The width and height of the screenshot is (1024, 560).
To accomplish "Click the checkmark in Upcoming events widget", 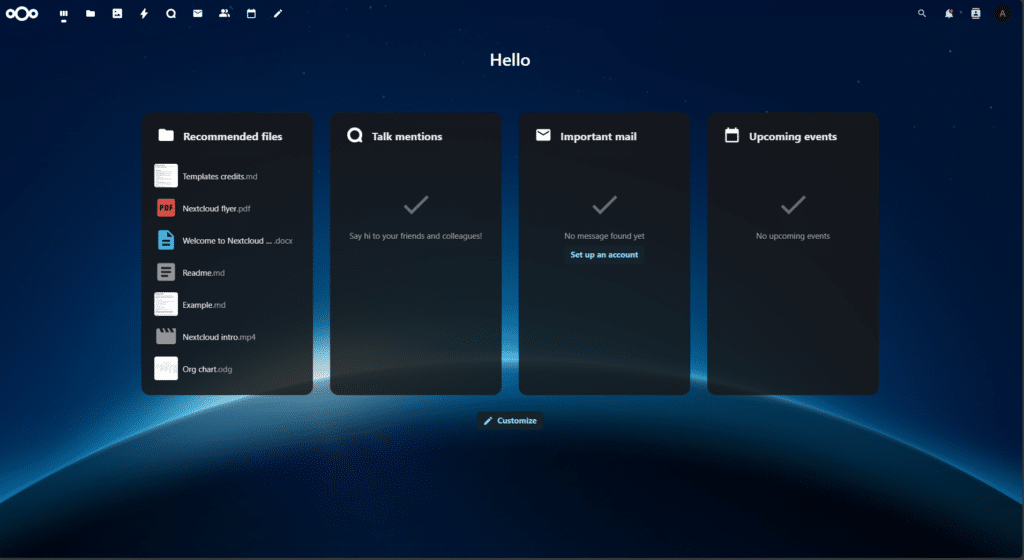I will click(793, 205).
